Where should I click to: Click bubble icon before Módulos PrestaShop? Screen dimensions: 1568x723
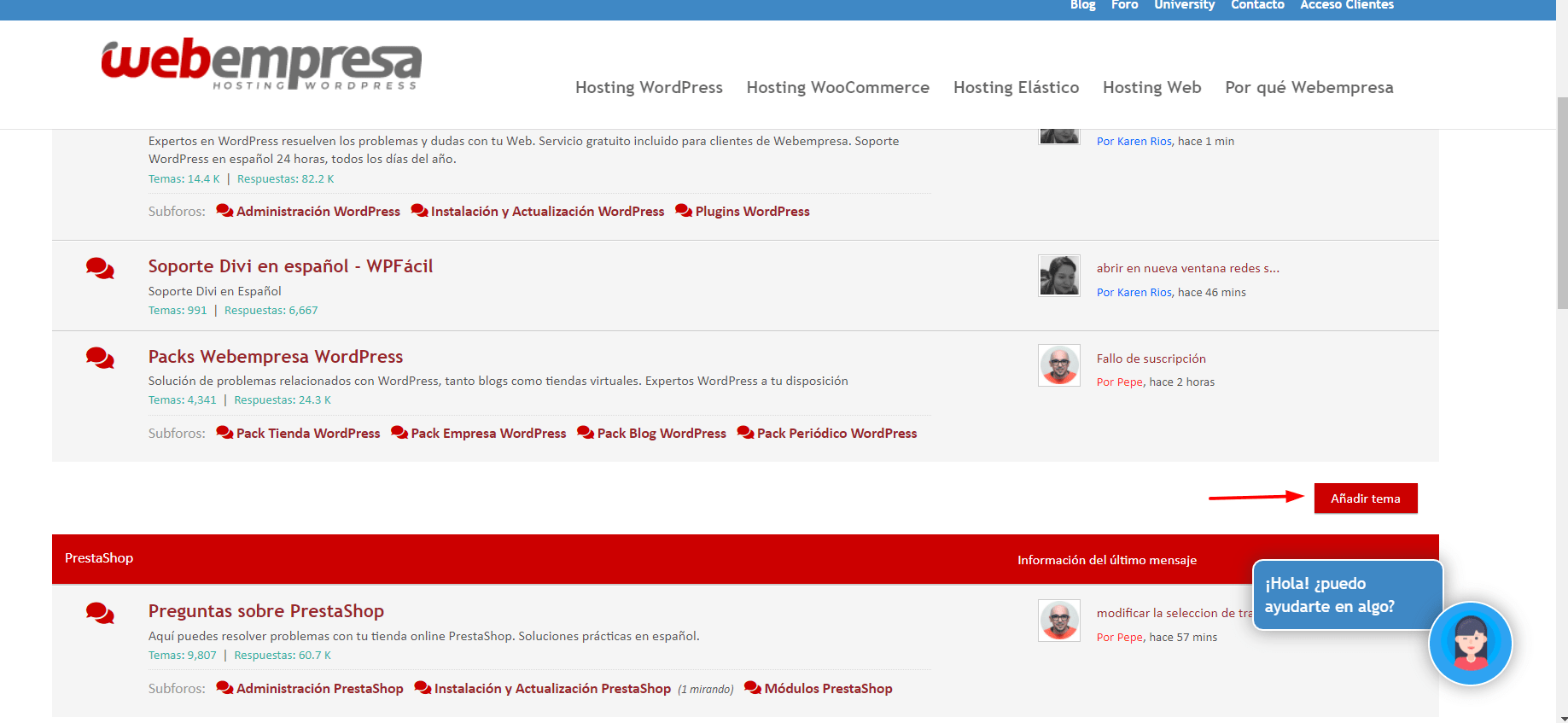(x=753, y=688)
